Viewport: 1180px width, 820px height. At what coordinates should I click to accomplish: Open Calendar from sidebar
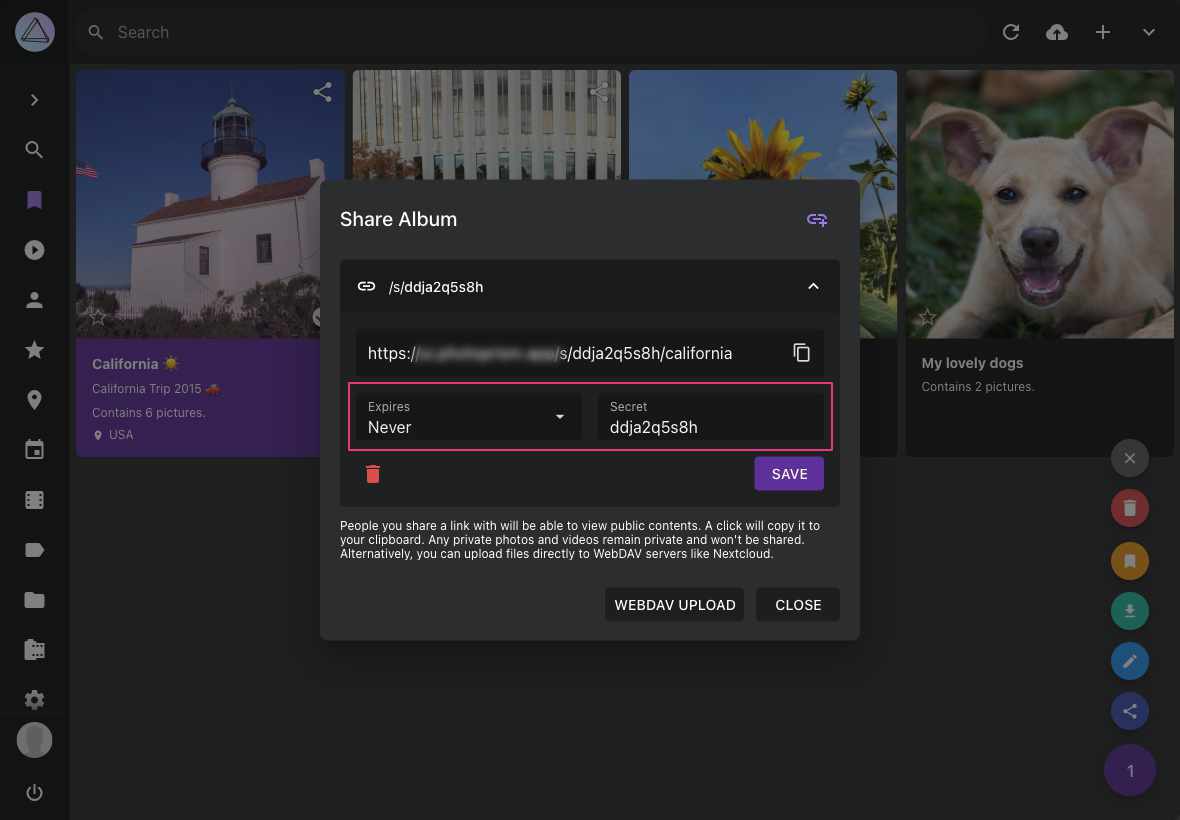coord(34,450)
